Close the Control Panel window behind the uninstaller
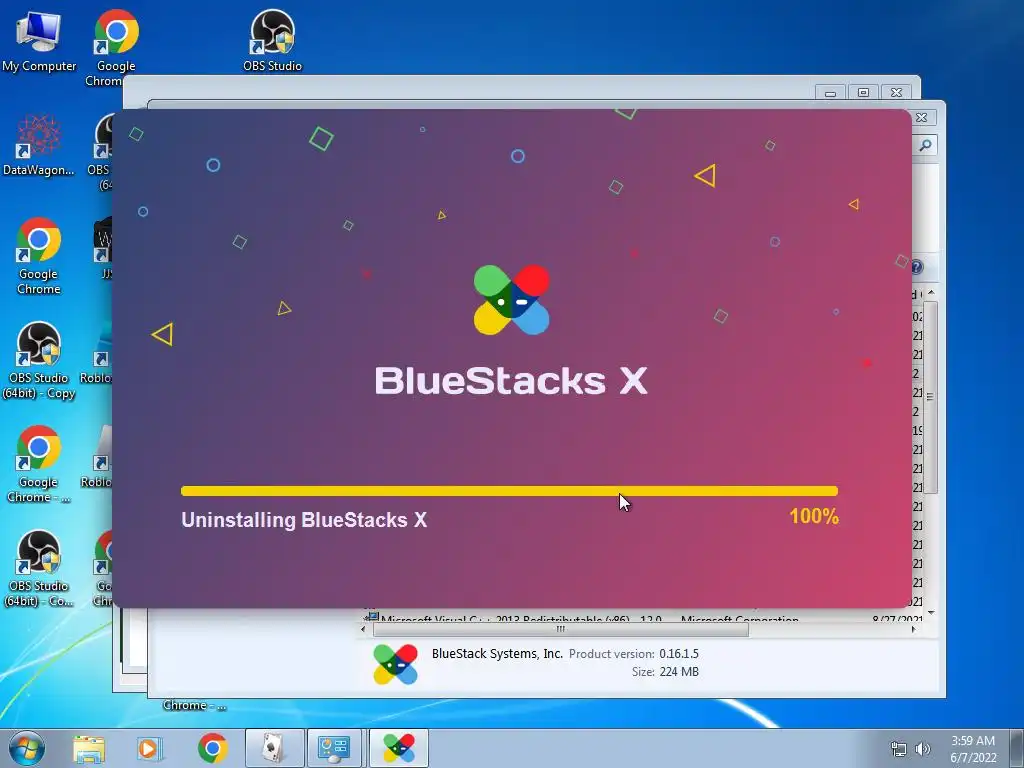The image size is (1024, 768). 921,118
